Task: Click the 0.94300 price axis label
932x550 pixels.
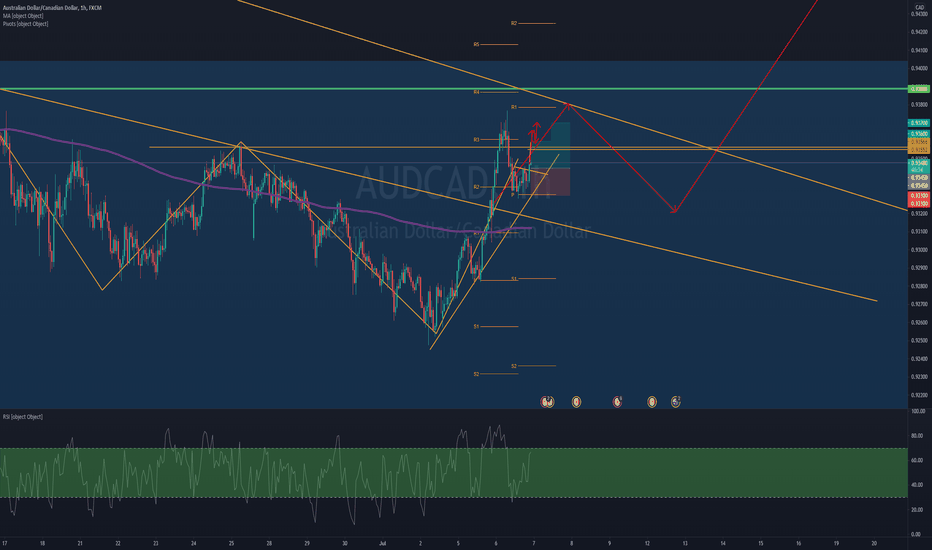Action: pyautogui.click(x=919, y=14)
